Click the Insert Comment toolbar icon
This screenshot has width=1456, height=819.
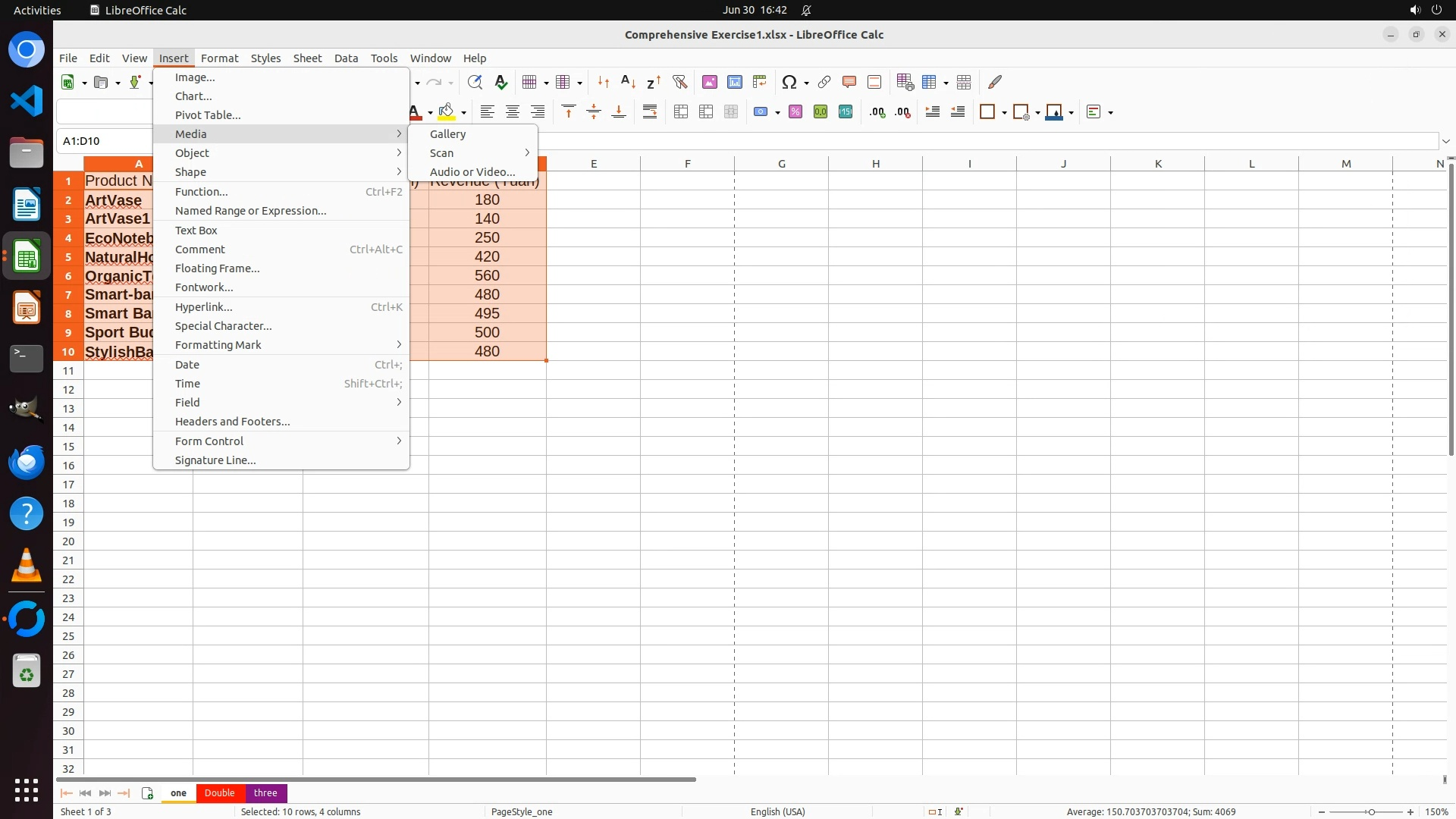click(x=849, y=82)
